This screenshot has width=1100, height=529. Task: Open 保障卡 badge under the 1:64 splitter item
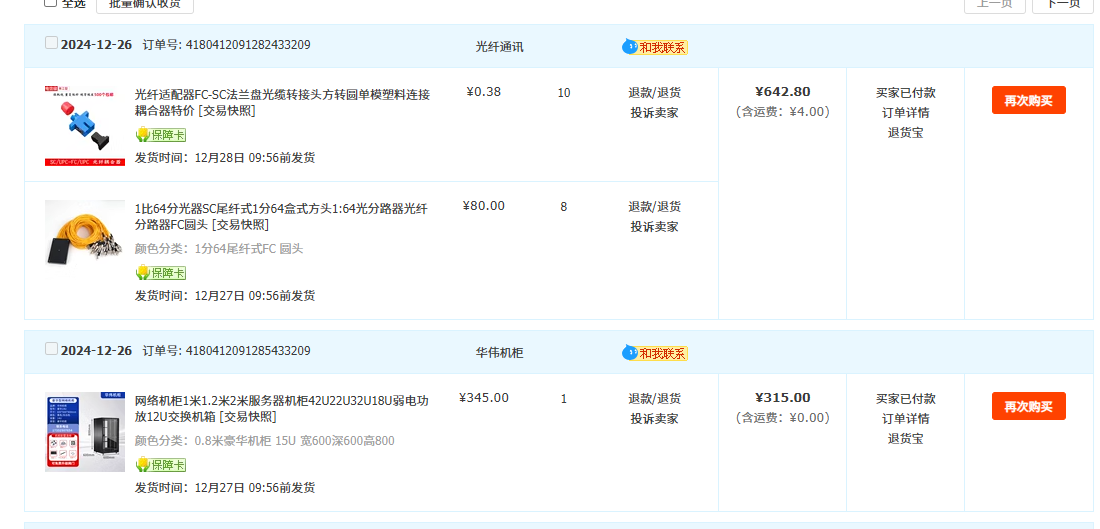click(x=161, y=273)
